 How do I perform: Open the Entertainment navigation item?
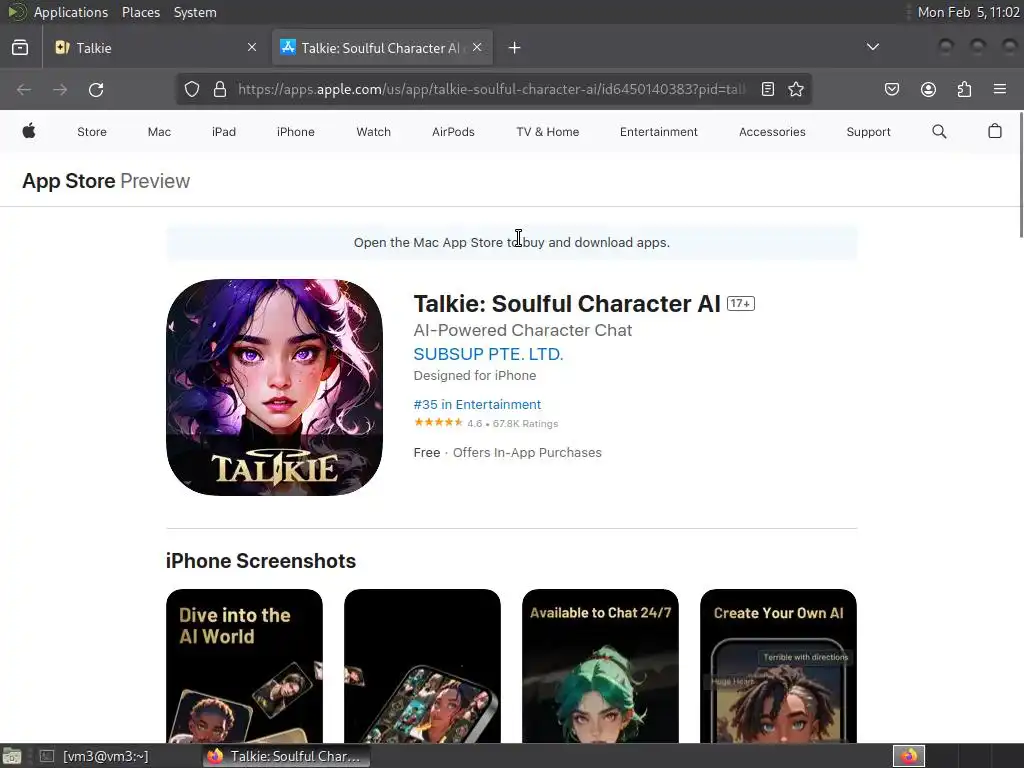pyautogui.click(x=658, y=132)
